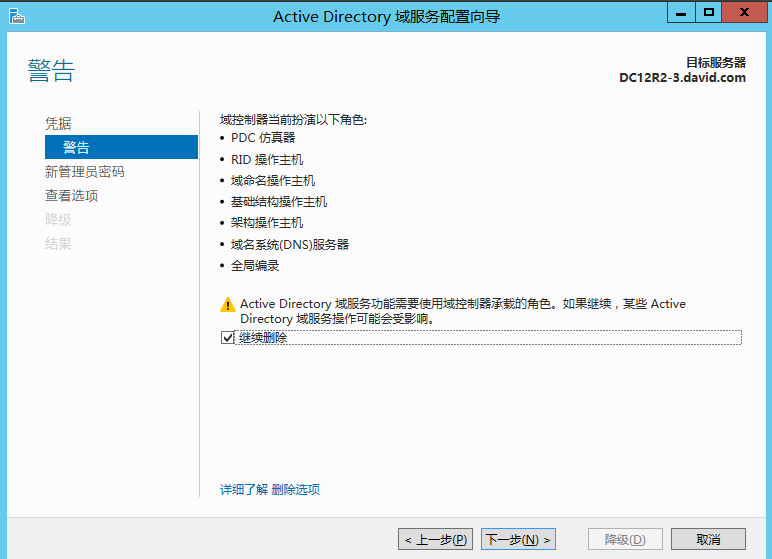Click the 域控制器当前扮演以下角色 text

coord(293,120)
